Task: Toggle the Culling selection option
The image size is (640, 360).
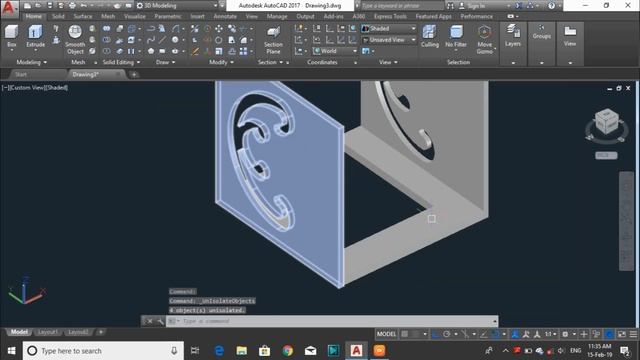Action: pos(430,36)
